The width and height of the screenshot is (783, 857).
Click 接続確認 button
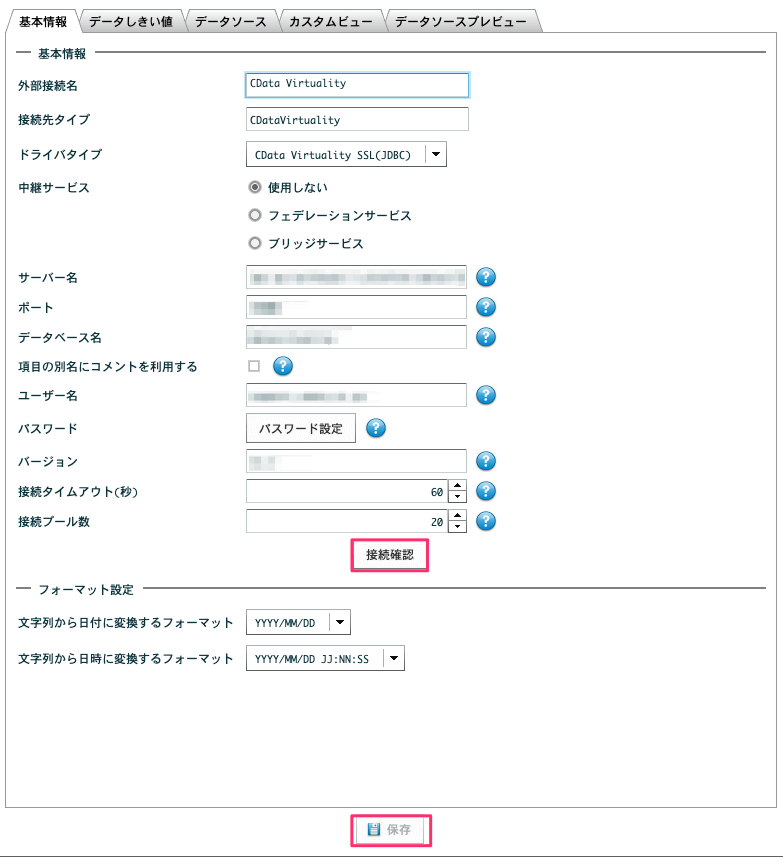pyautogui.click(x=390, y=555)
